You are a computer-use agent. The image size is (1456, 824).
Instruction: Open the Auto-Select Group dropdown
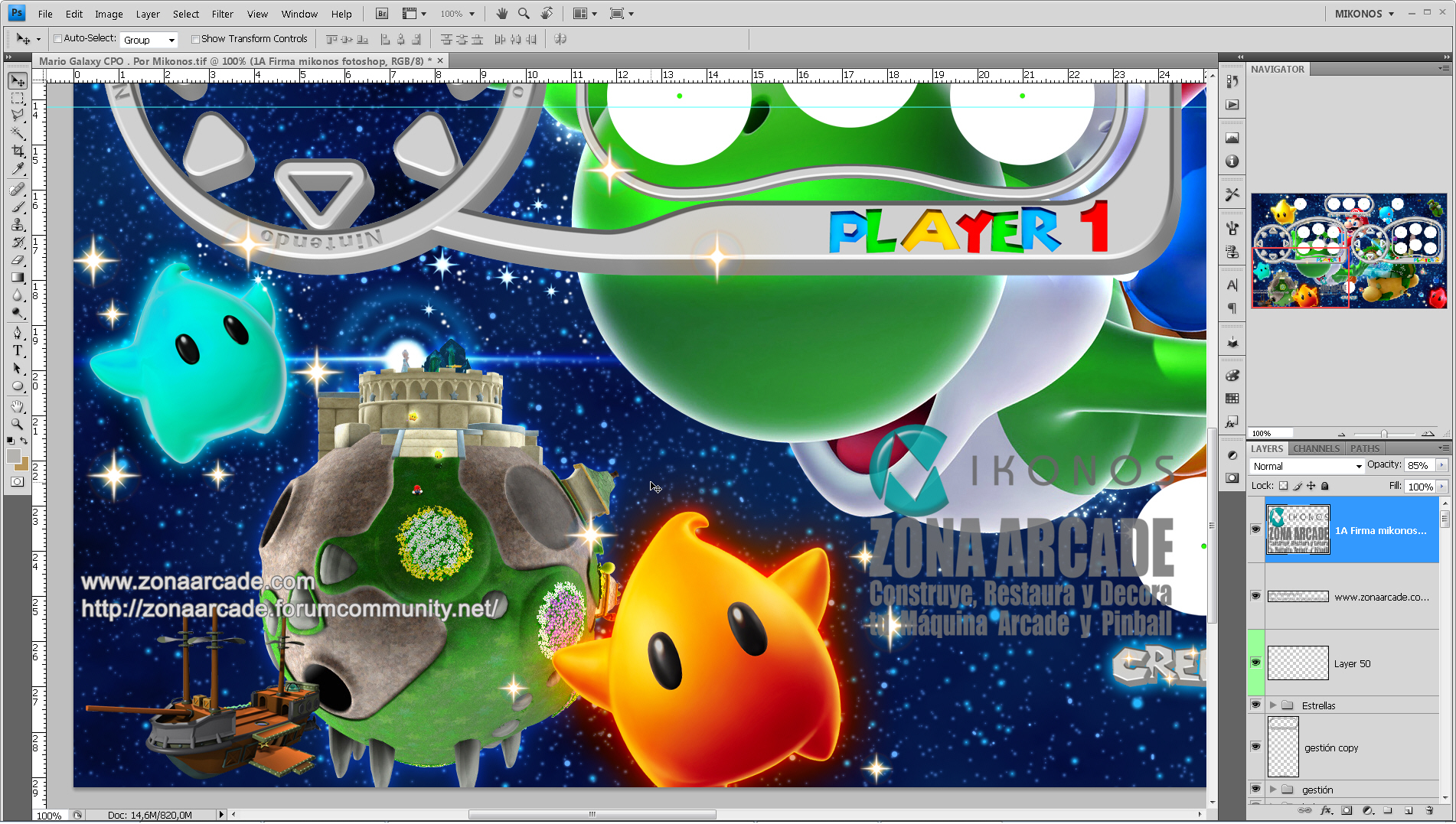click(149, 40)
